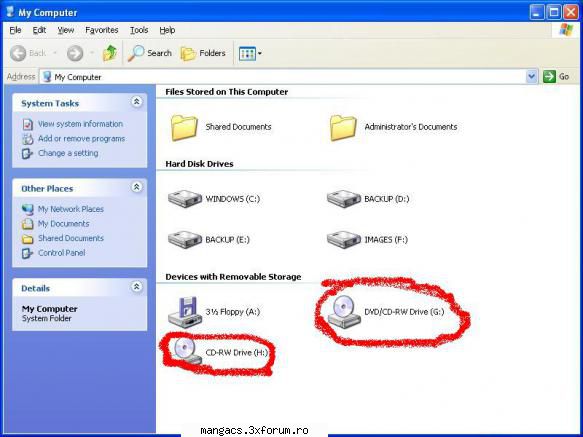
Task: Open the Search toolbar button
Action: [149, 53]
